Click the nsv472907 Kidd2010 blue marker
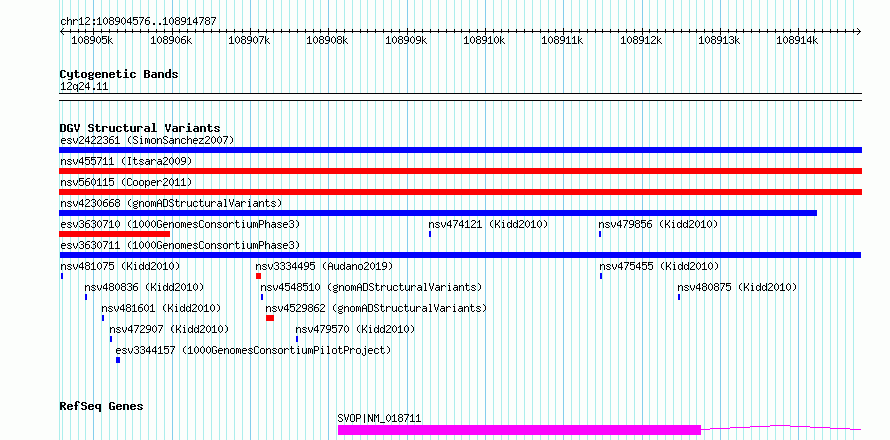 (x=111, y=339)
